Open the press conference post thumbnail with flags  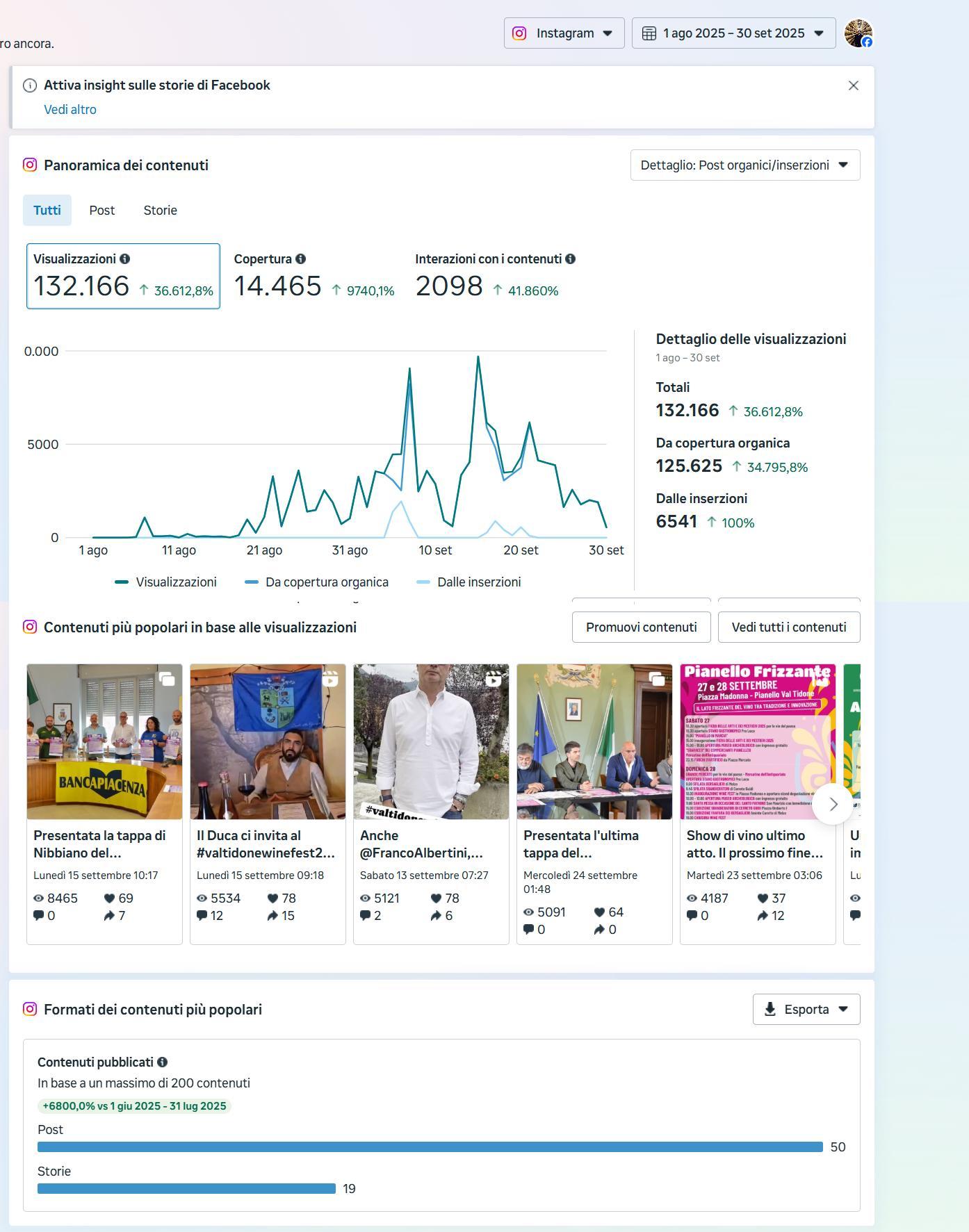tap(594, 742)
